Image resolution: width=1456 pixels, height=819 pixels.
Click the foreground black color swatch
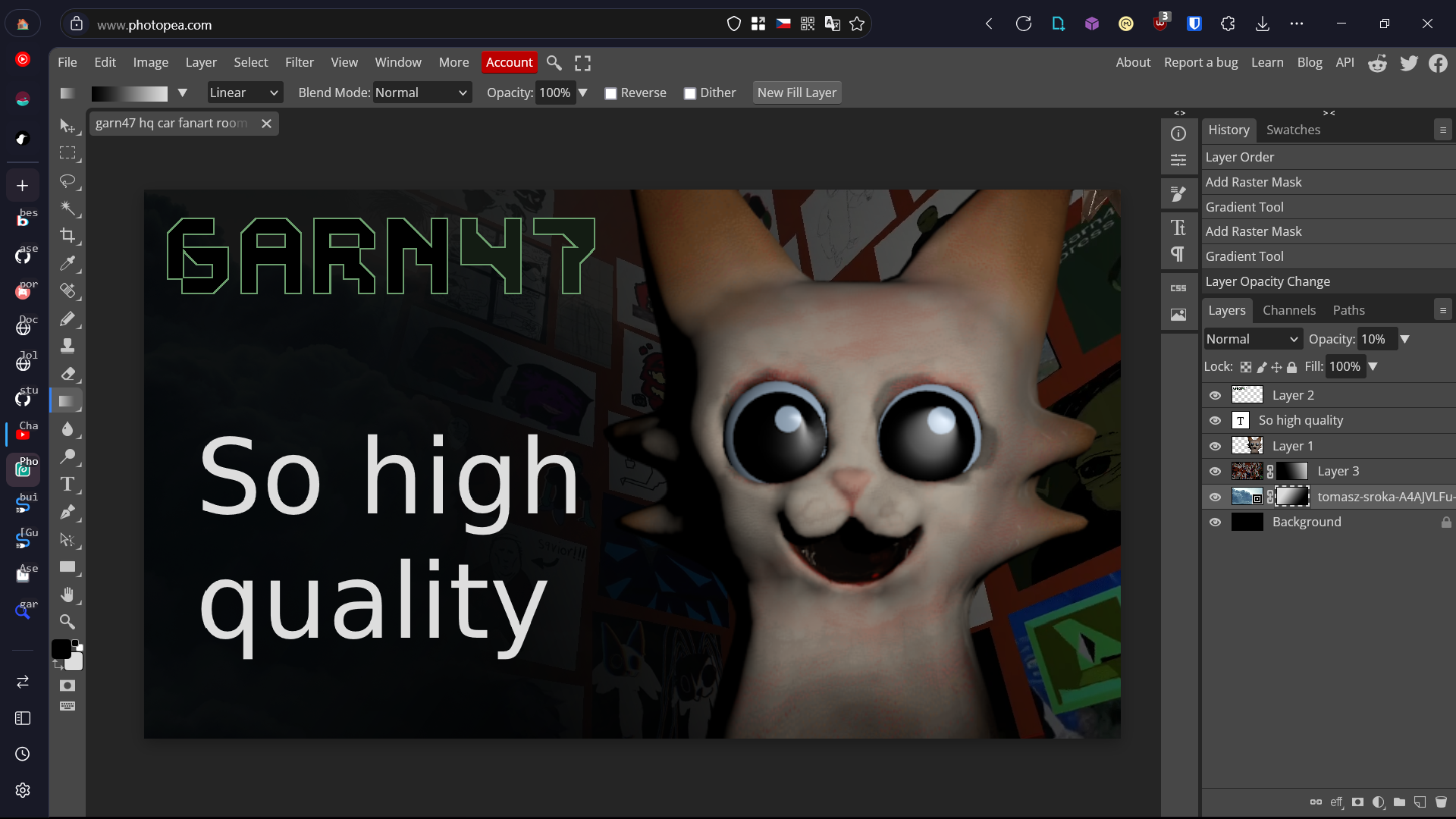pyautogui.click(x=61, y=649)
